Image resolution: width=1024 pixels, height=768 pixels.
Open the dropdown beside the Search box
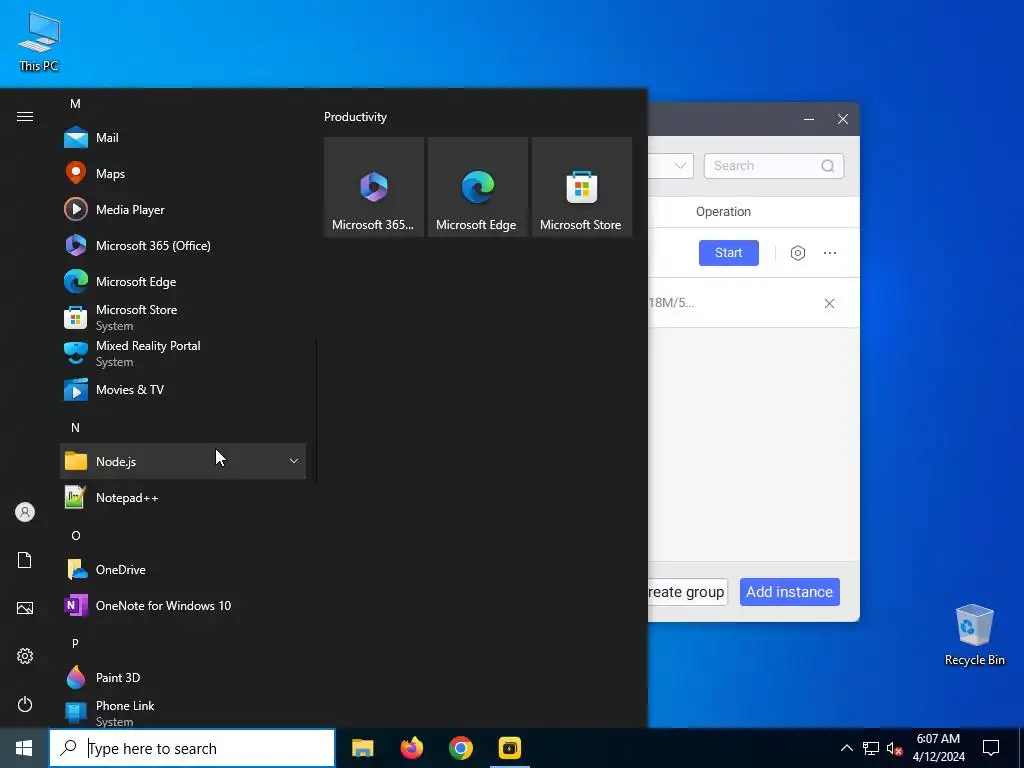click(680, 166)
